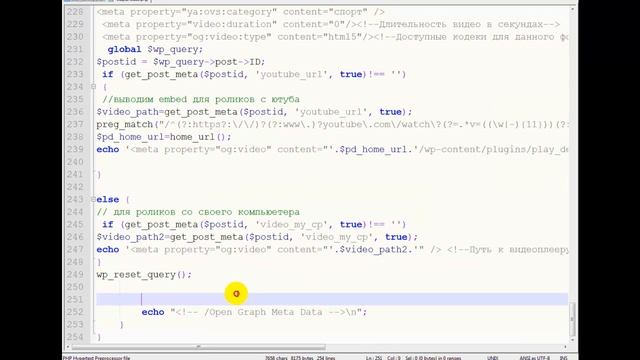
Task: Click '$video_path2' at start of line 246
Action: point(130,237)
